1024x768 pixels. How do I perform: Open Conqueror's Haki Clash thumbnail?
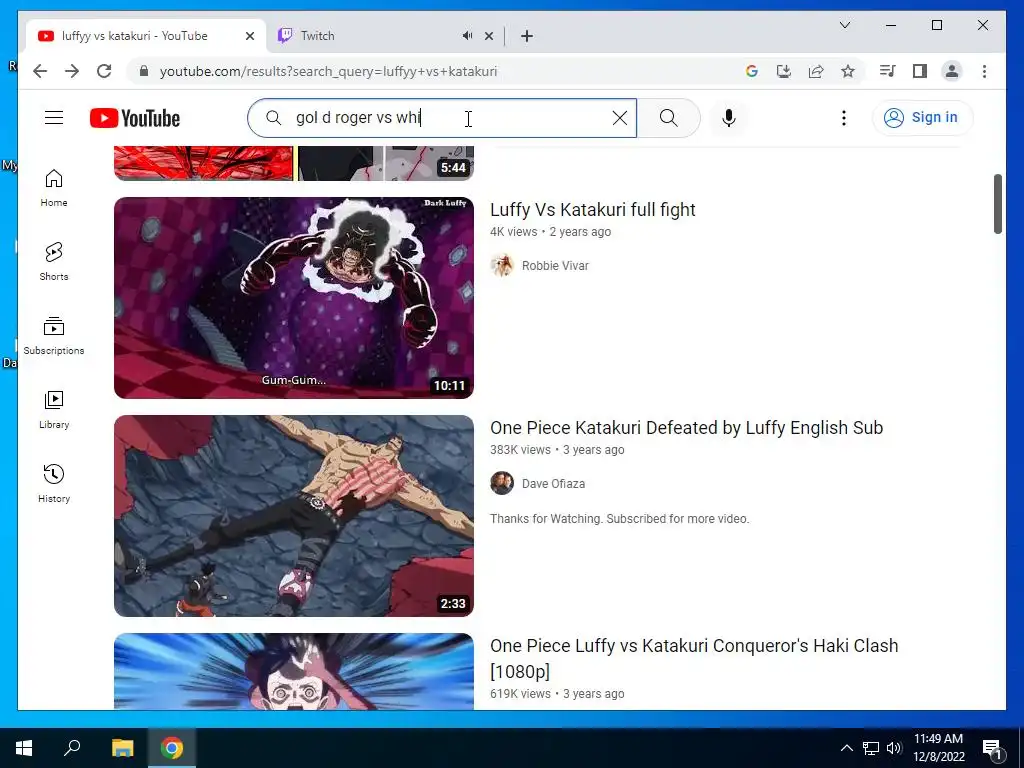coord(294,671)
